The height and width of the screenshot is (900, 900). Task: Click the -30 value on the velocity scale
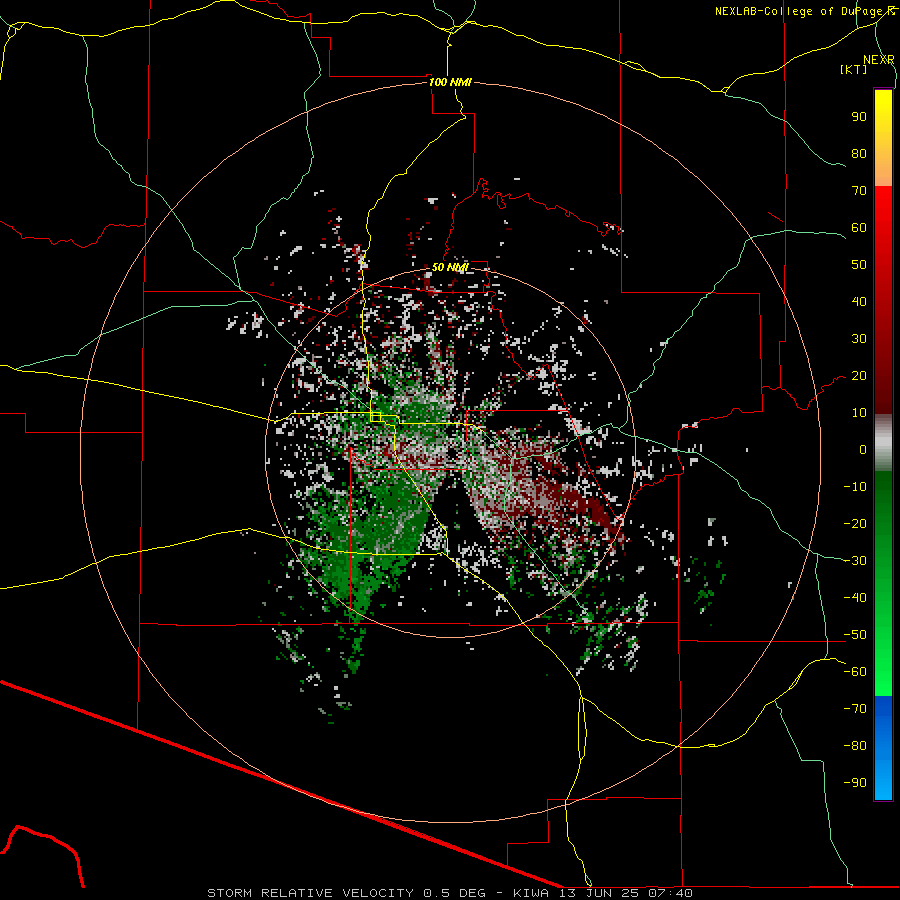[x=855, y=561]
